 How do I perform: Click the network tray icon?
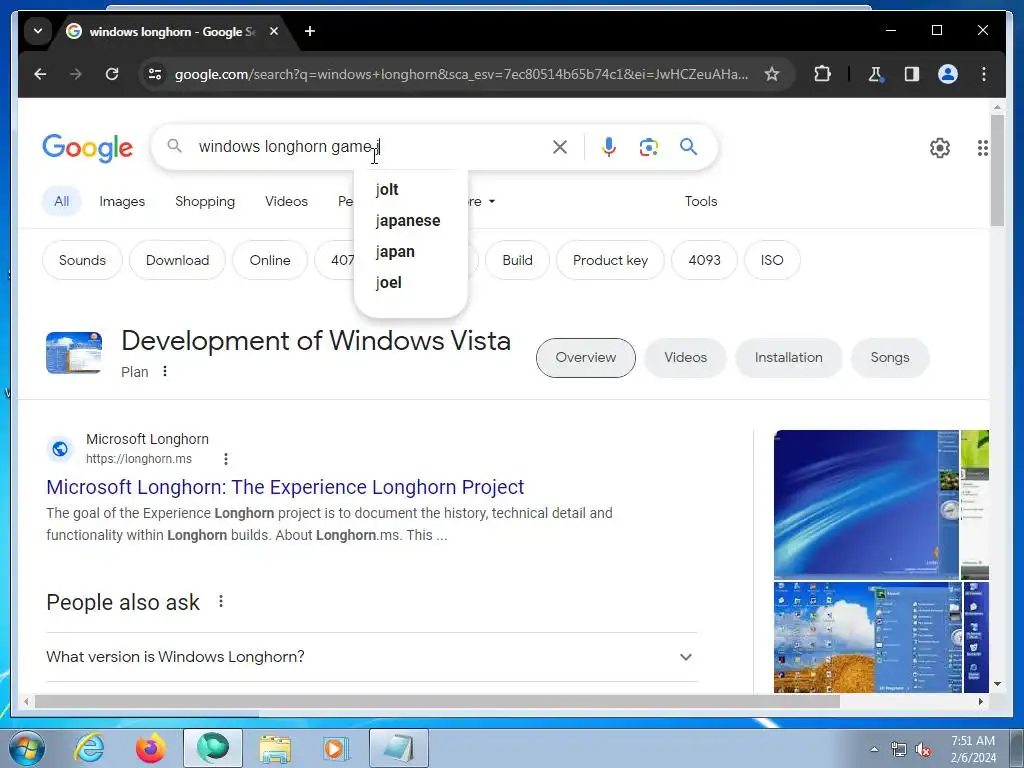click(x=899, y=750)
